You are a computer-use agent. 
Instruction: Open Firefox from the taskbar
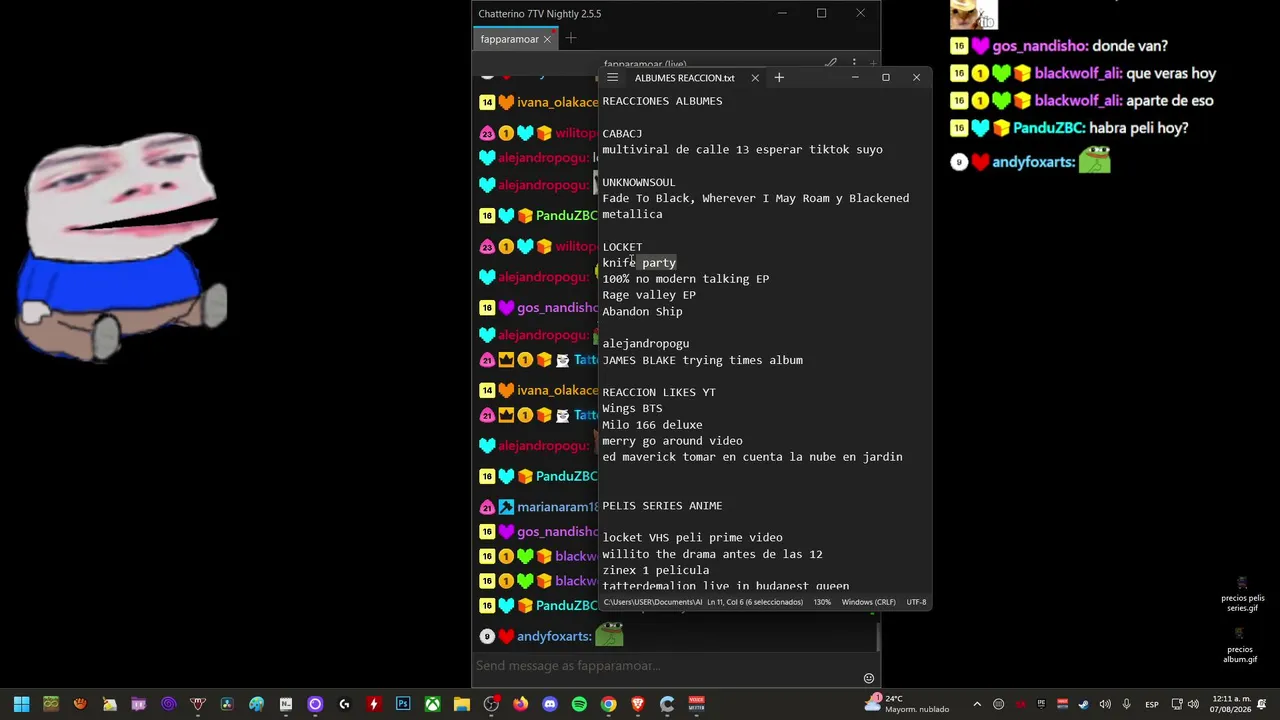coord(520,704)
